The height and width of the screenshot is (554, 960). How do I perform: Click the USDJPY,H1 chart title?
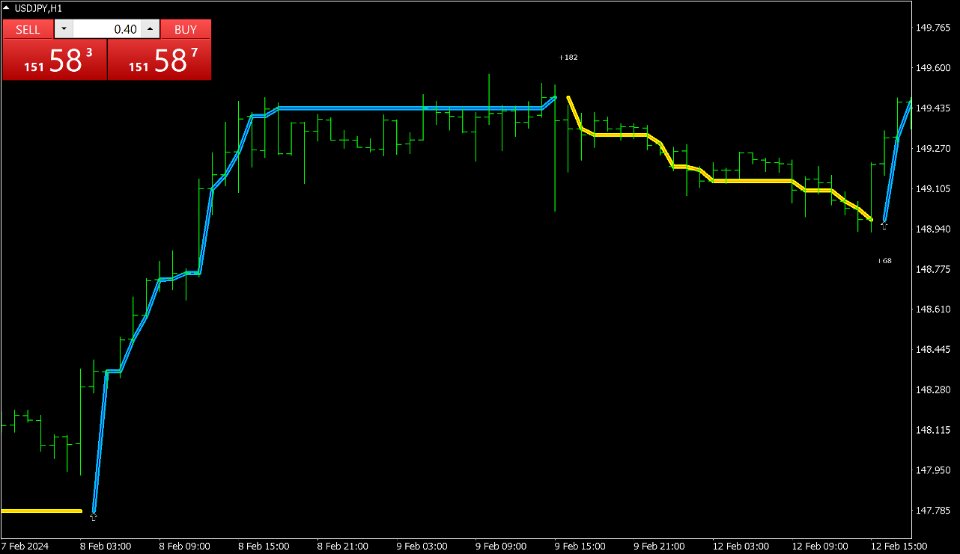click(x=38, y=9)
